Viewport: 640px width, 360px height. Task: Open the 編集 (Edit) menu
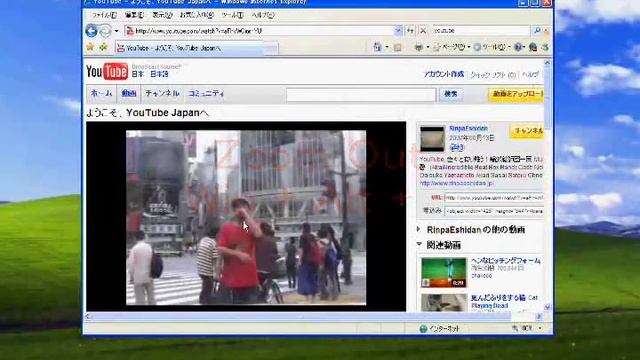(x=134, y=15)
